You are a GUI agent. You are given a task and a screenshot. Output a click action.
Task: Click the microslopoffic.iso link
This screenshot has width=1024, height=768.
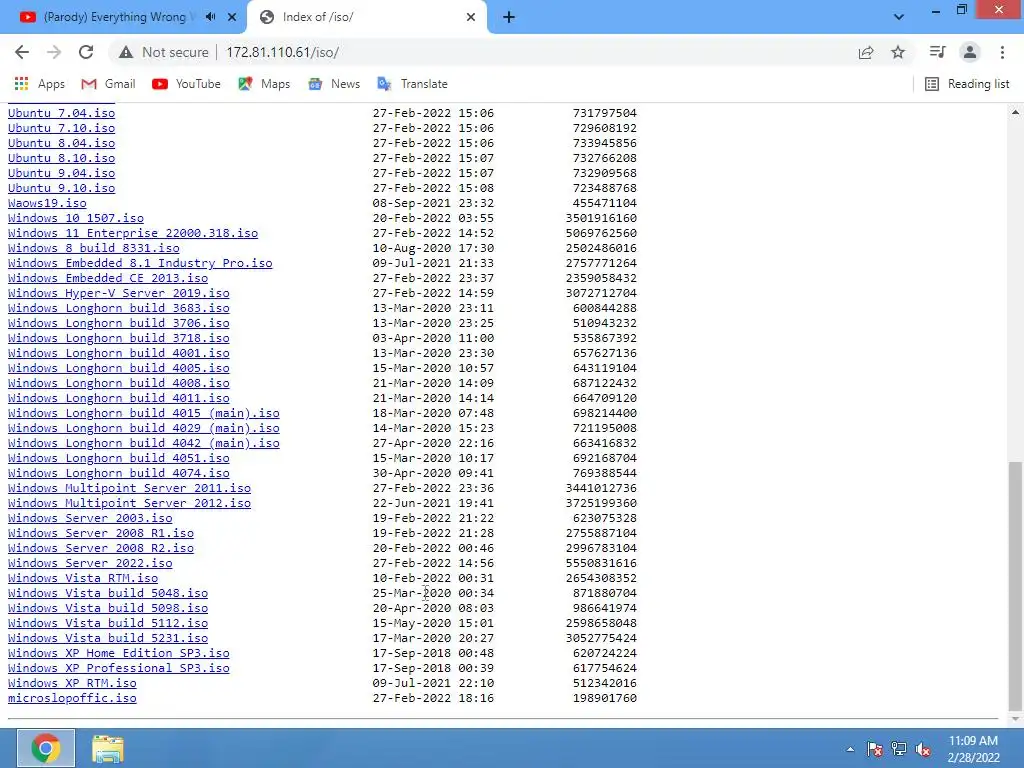tap(72, 699)
